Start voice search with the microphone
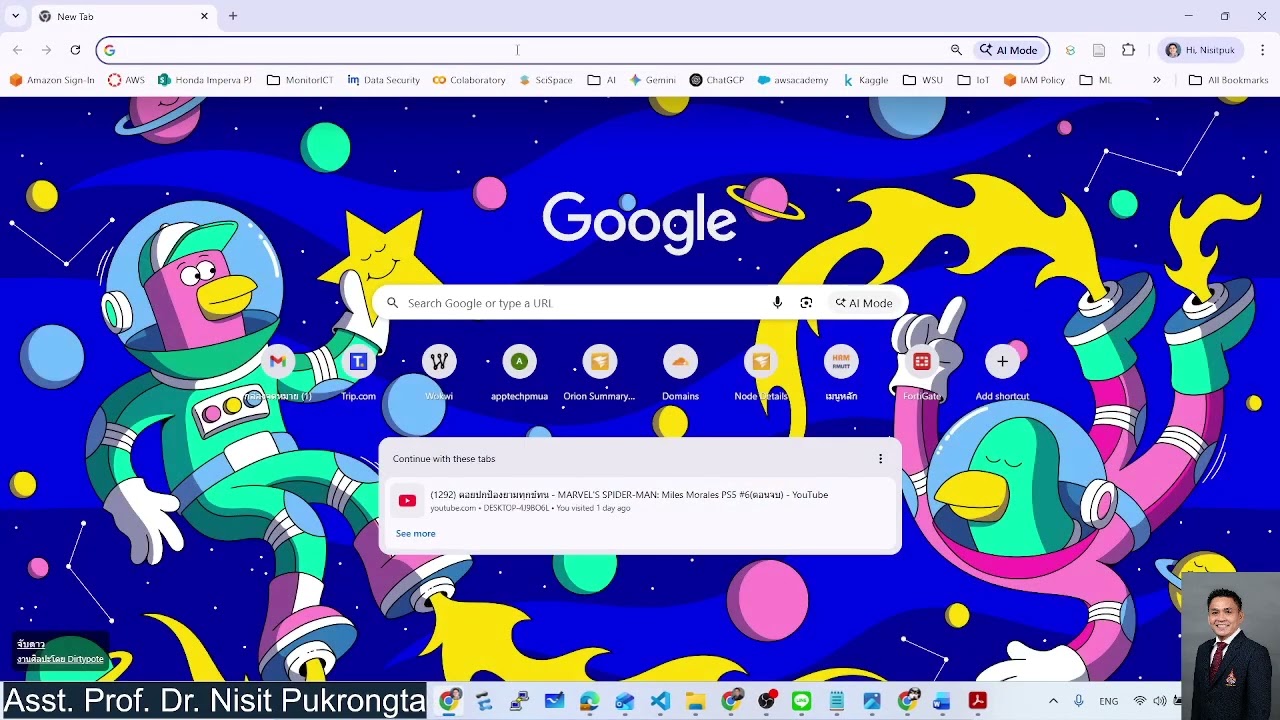The height and width of the screenshot is (720, 1280). (x=777, y=303)
